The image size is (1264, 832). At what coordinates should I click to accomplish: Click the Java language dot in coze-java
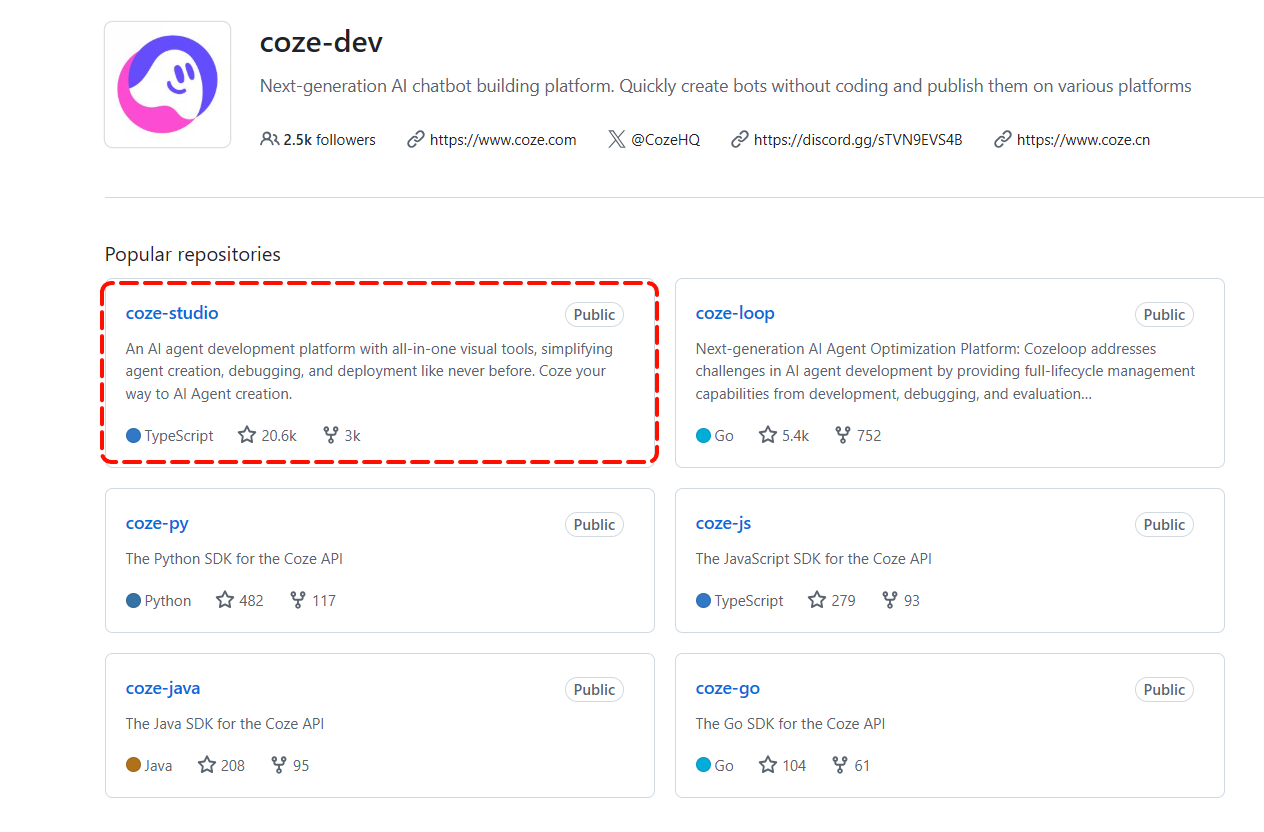[x=133, y=765]
